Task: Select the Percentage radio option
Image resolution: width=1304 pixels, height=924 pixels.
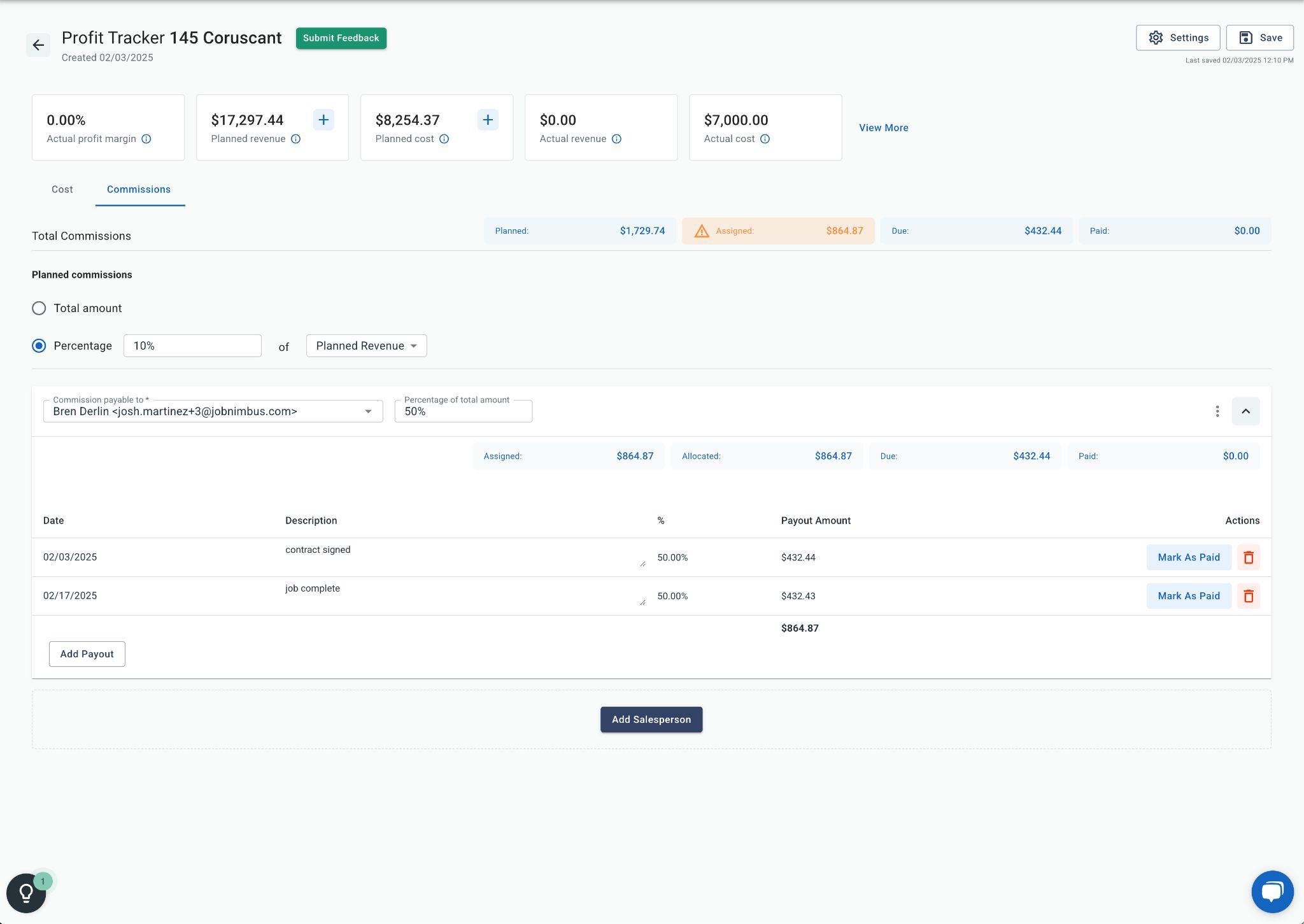Action: tap(39, 346)
